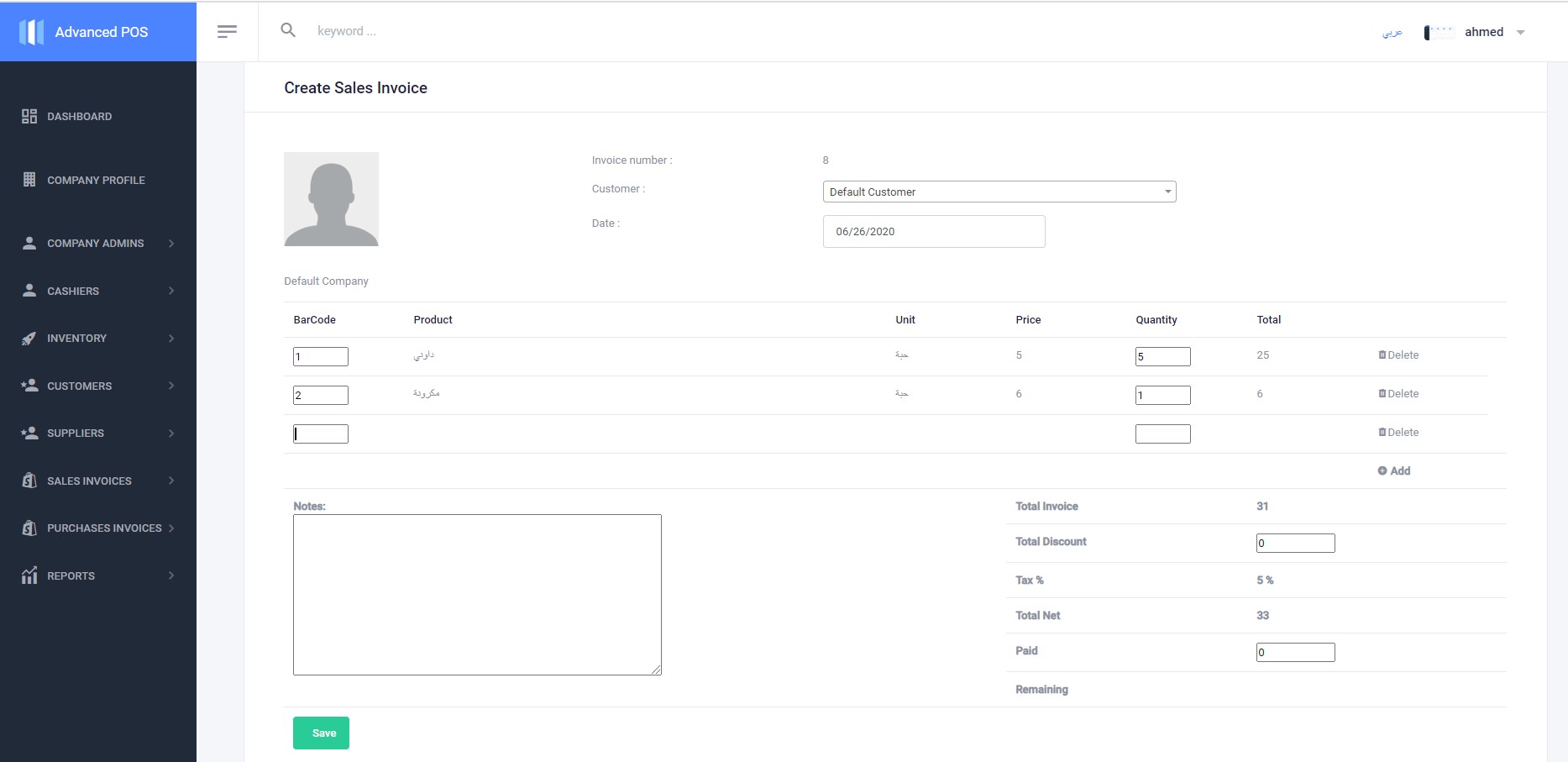Click the Inventory rocket icon
The height and width of the screenshot is (762, 1568).
click(x=29, y=339)
